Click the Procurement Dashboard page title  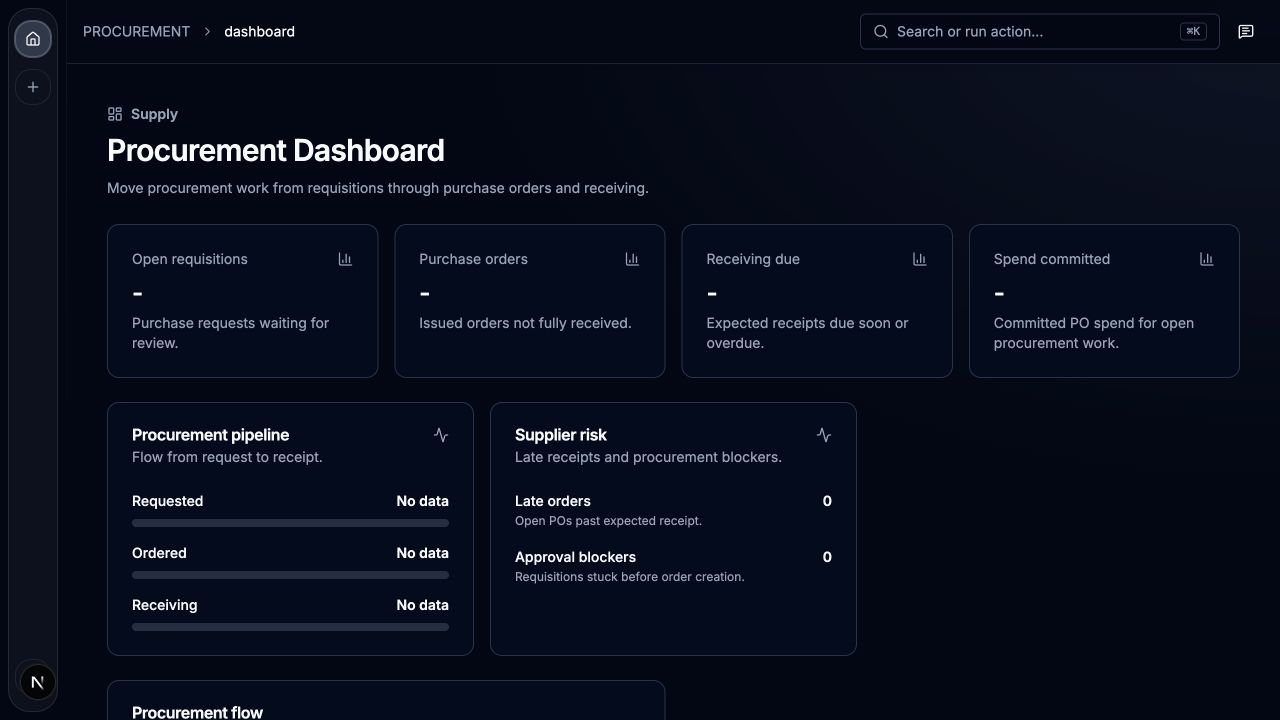point(275,150)
